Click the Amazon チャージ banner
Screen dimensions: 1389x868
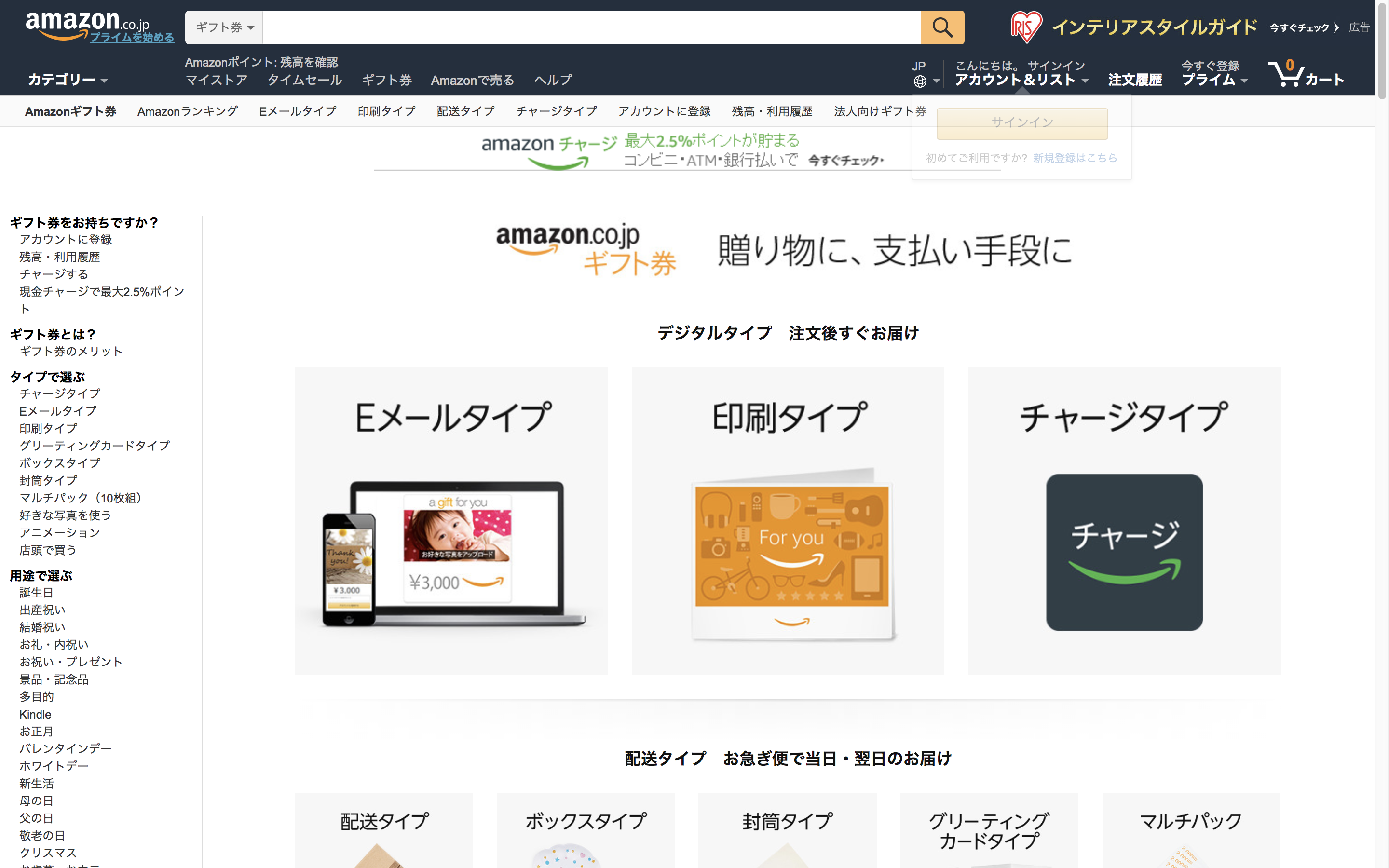click(x=688, y=151)
